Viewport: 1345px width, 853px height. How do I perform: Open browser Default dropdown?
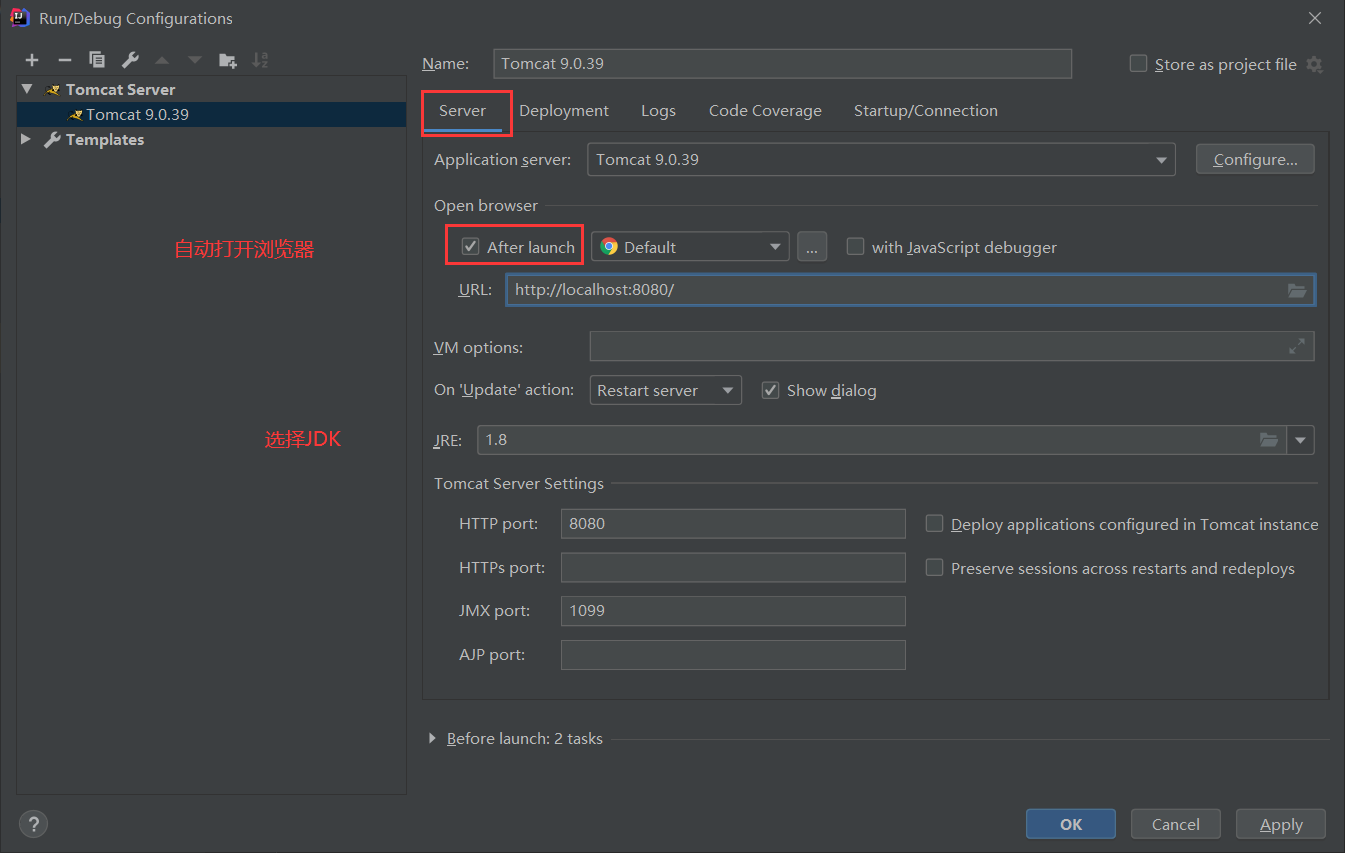point(690,247)
